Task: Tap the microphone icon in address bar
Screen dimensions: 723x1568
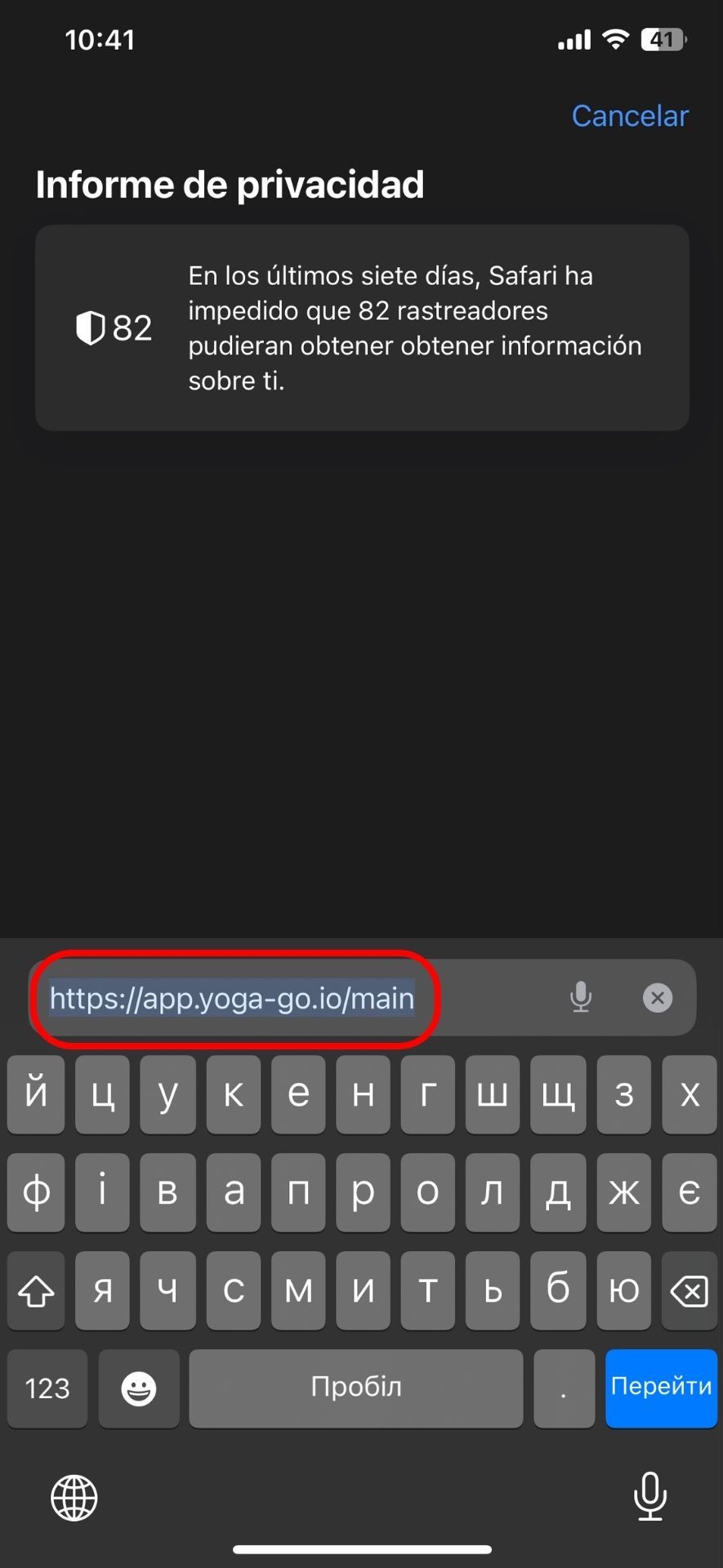Action: click(x=581, y=997)
